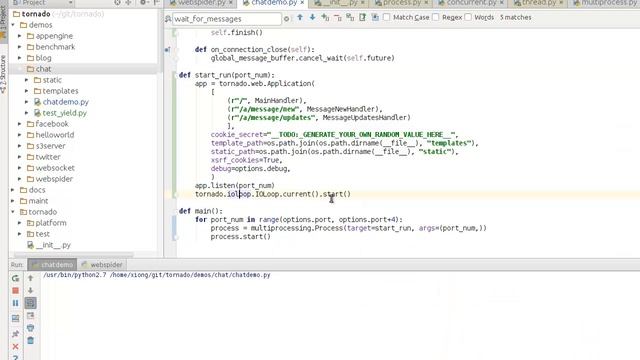Toggle Regex checkbox
The height and width of the screenshot is (360, 640).
coord(436,17)
